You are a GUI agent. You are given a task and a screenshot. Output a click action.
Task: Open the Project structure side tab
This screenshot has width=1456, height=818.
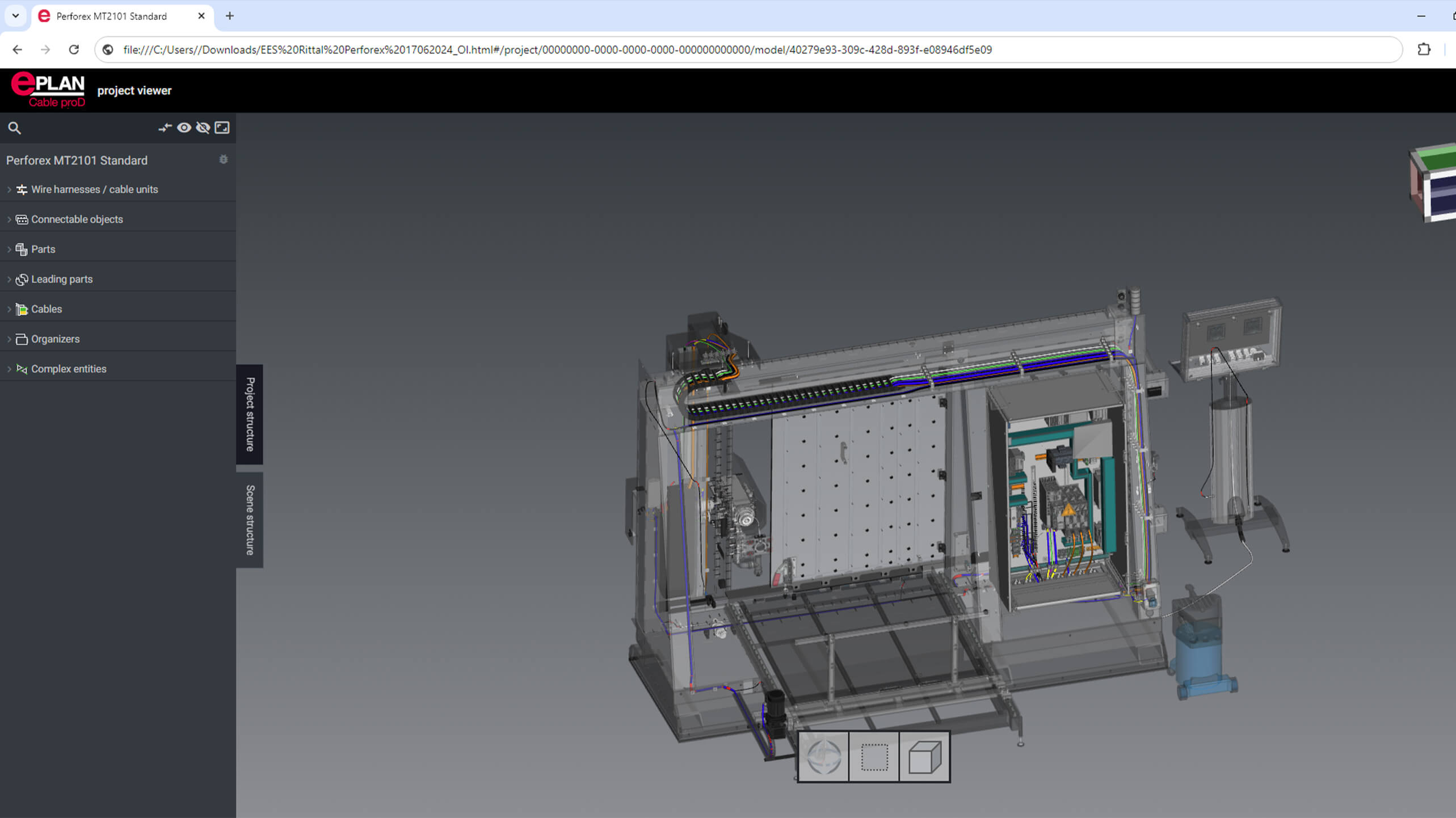click(x=250, y=414)
